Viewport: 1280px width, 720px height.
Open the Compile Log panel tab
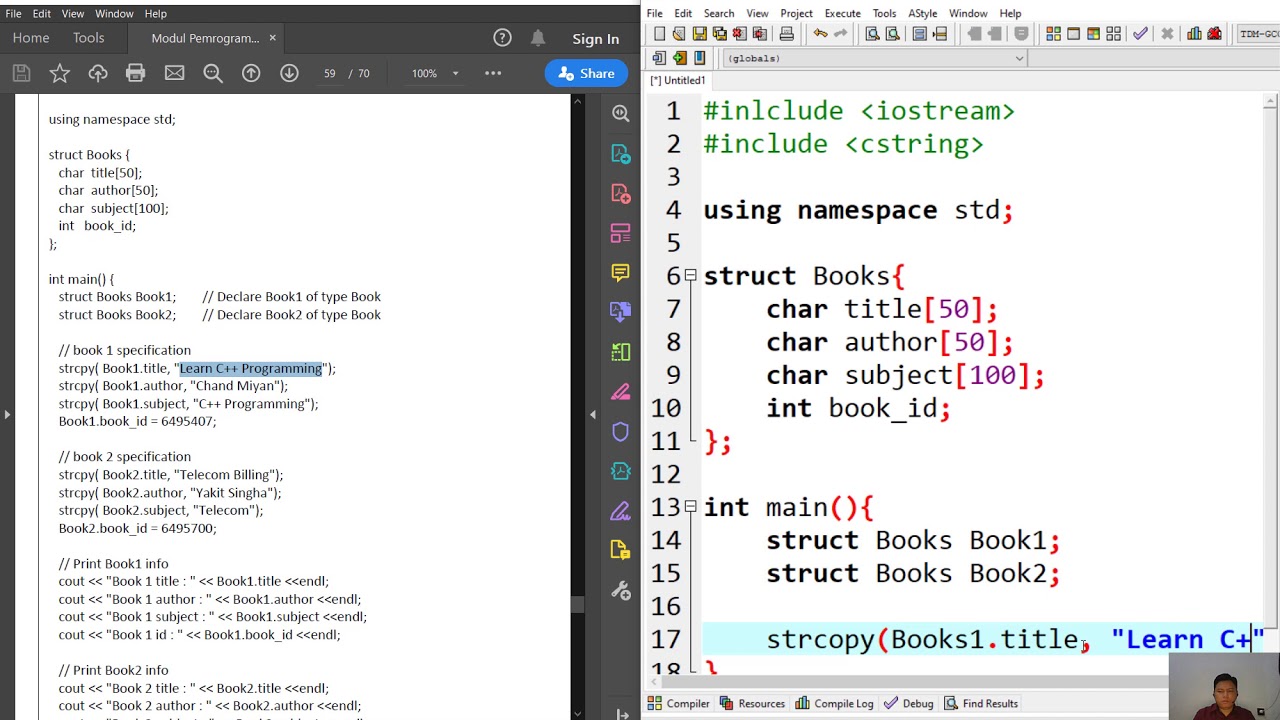[834, 703]
